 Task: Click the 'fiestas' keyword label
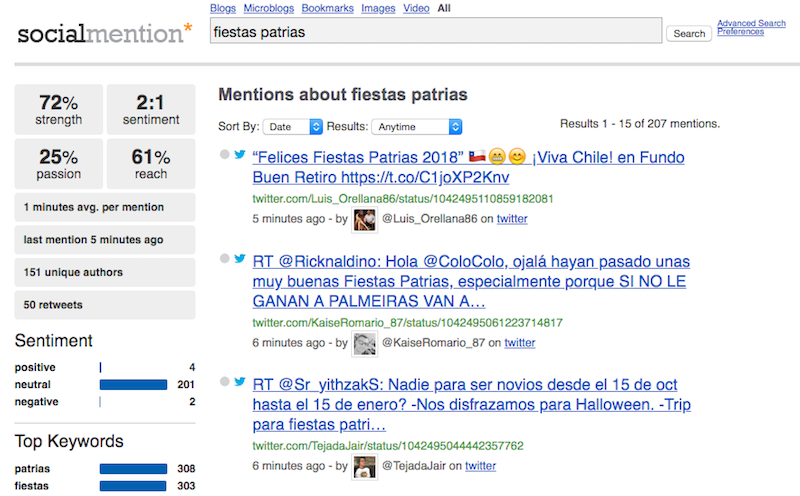point(32,486)
